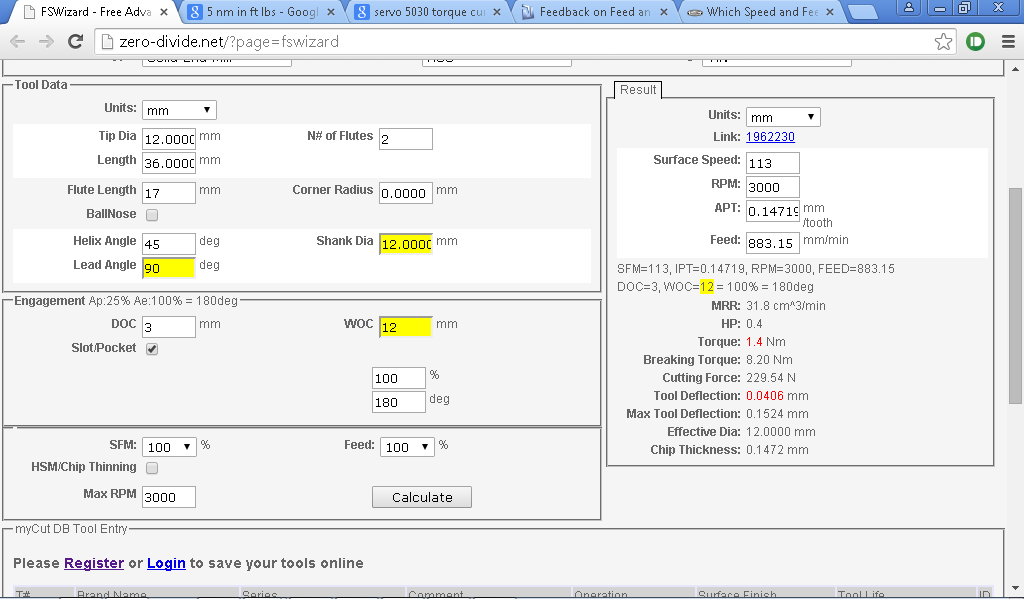The width and height of the screenshot is (1024, 603).
Task: Click the browser back arrow
Action: [x=18, y=42]
